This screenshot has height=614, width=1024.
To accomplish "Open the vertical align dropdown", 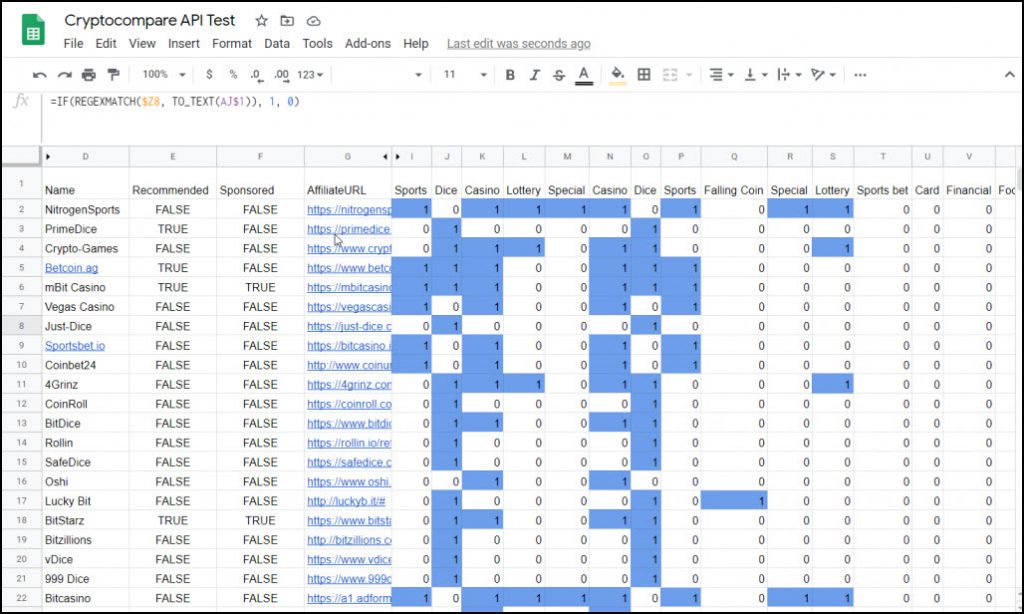I will 756,75.
